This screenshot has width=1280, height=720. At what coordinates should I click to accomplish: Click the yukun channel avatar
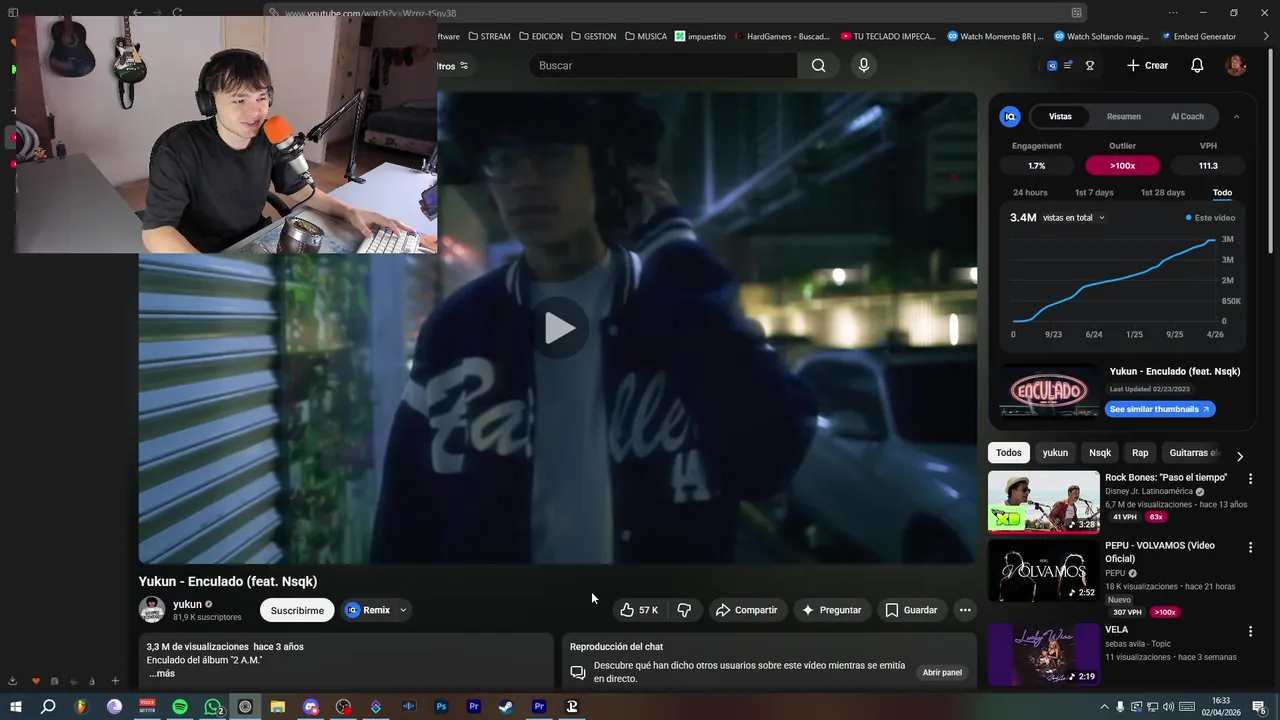tap(152, 610)
